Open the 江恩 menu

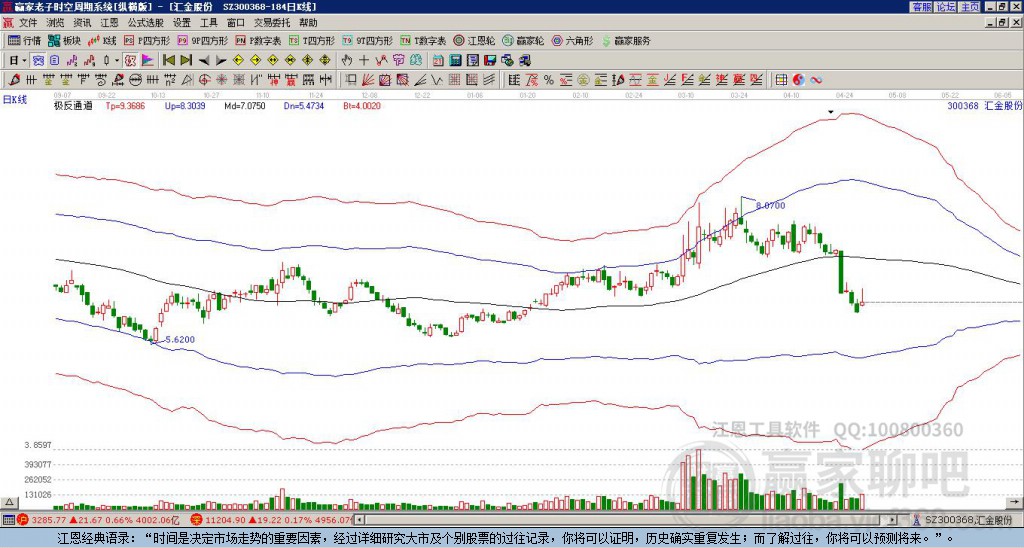coord(110,23)
